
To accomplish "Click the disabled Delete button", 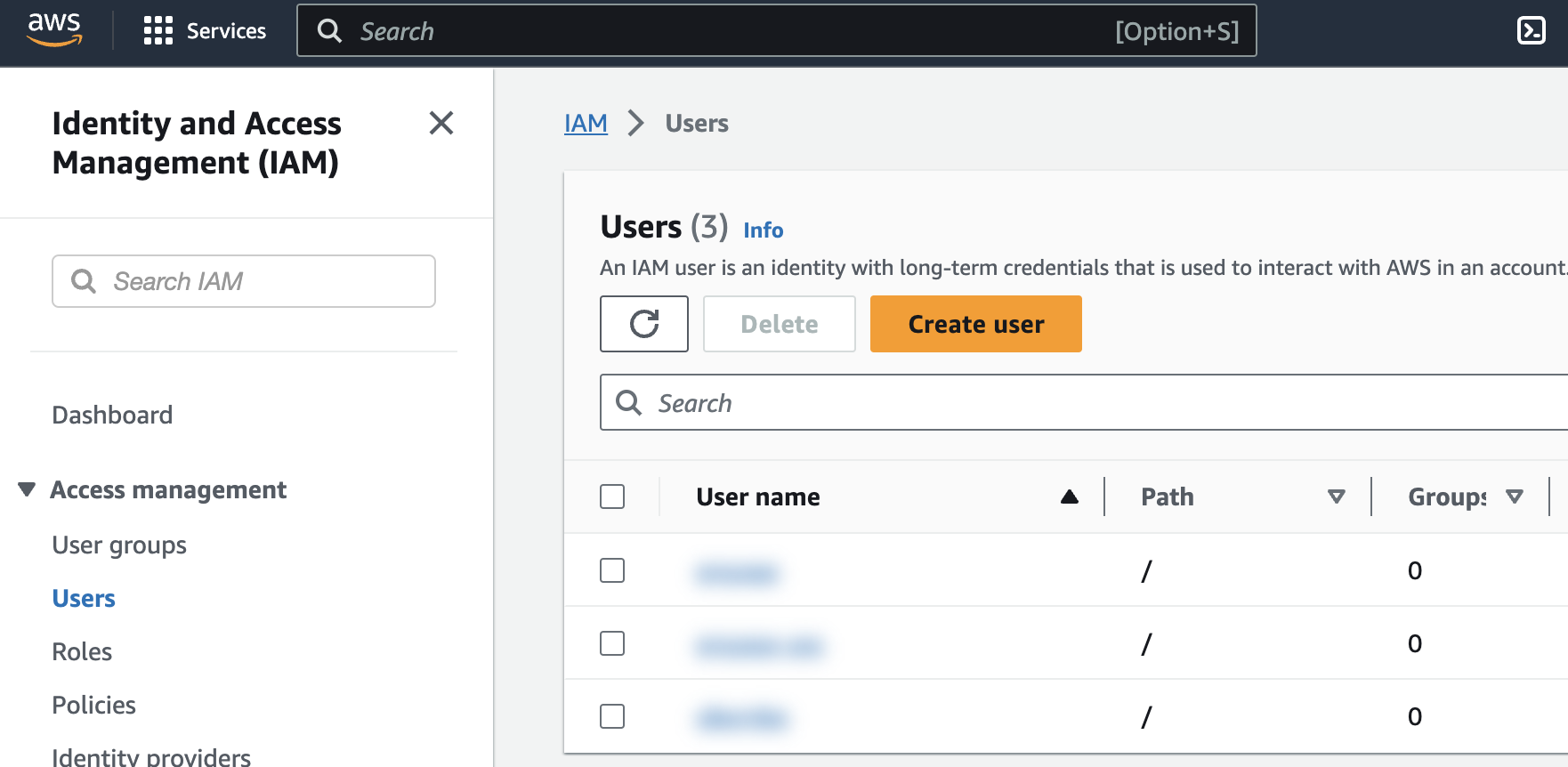I will click(780, 324).
